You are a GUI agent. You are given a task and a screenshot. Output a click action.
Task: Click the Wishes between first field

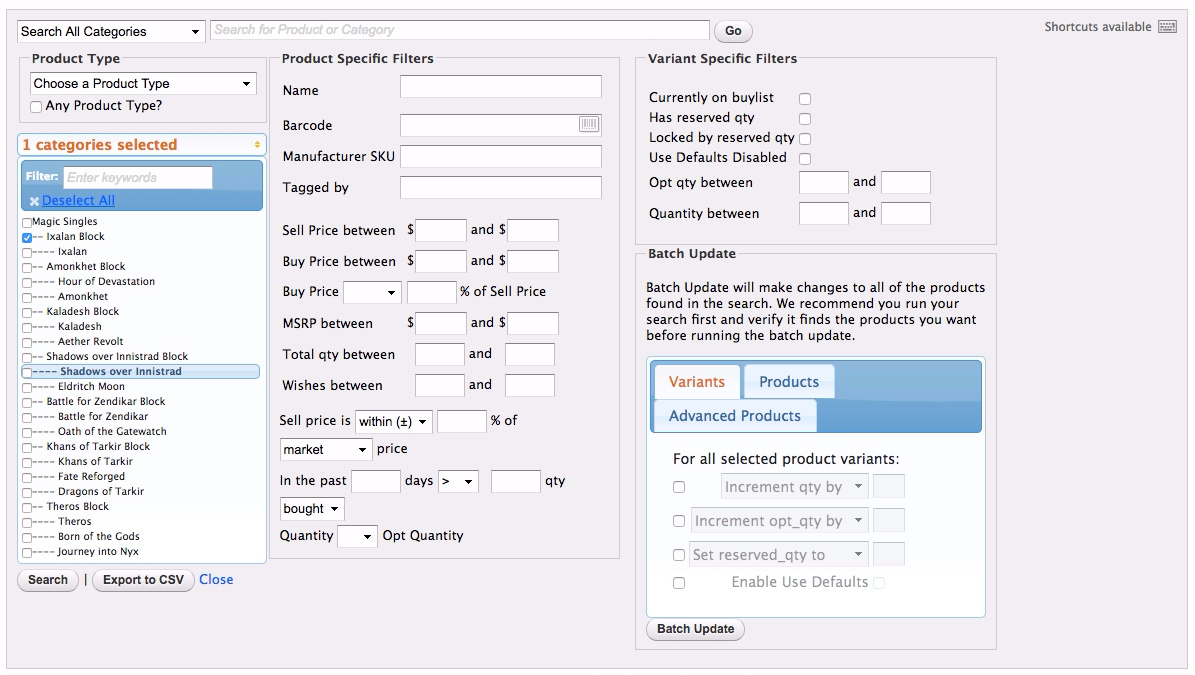pyautogui.click(x=440, y=385)
